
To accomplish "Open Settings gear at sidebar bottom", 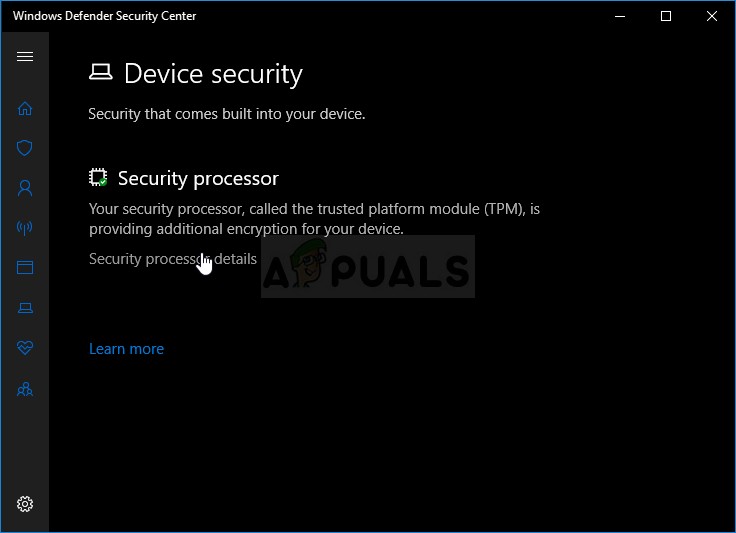I will pyautogui.click(x=25, y=504).
